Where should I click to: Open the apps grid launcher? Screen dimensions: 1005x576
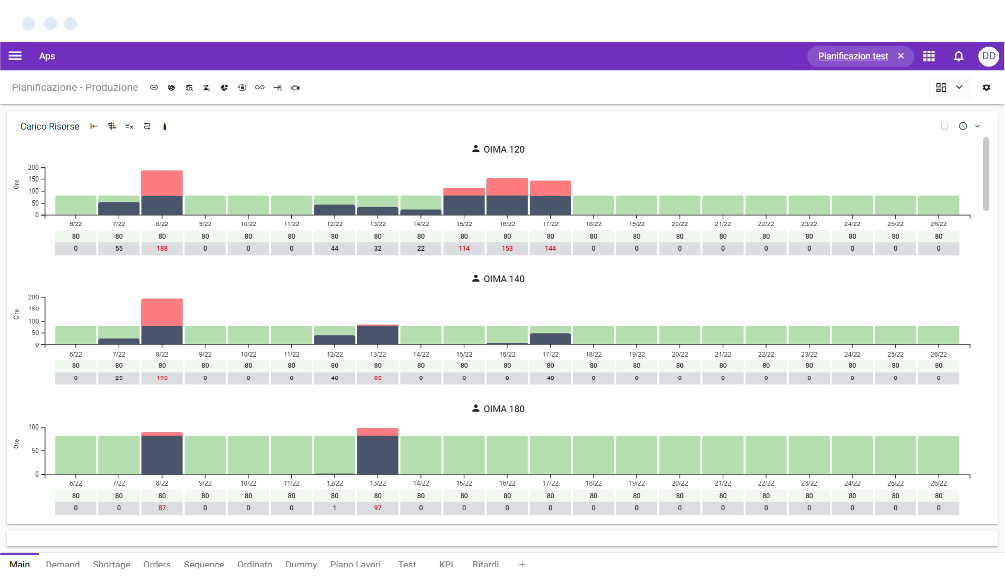(x=929, y=56)
